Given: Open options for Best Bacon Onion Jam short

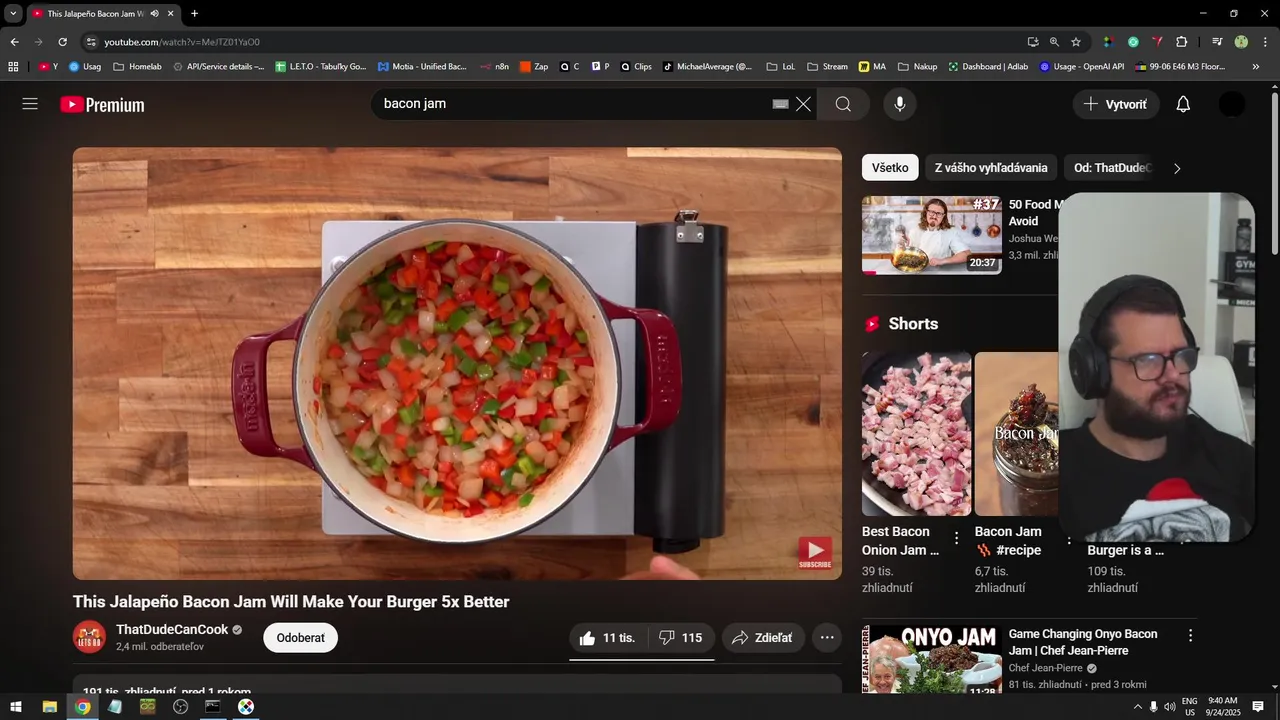Looking at the screenshot, I should click(956, 538).
